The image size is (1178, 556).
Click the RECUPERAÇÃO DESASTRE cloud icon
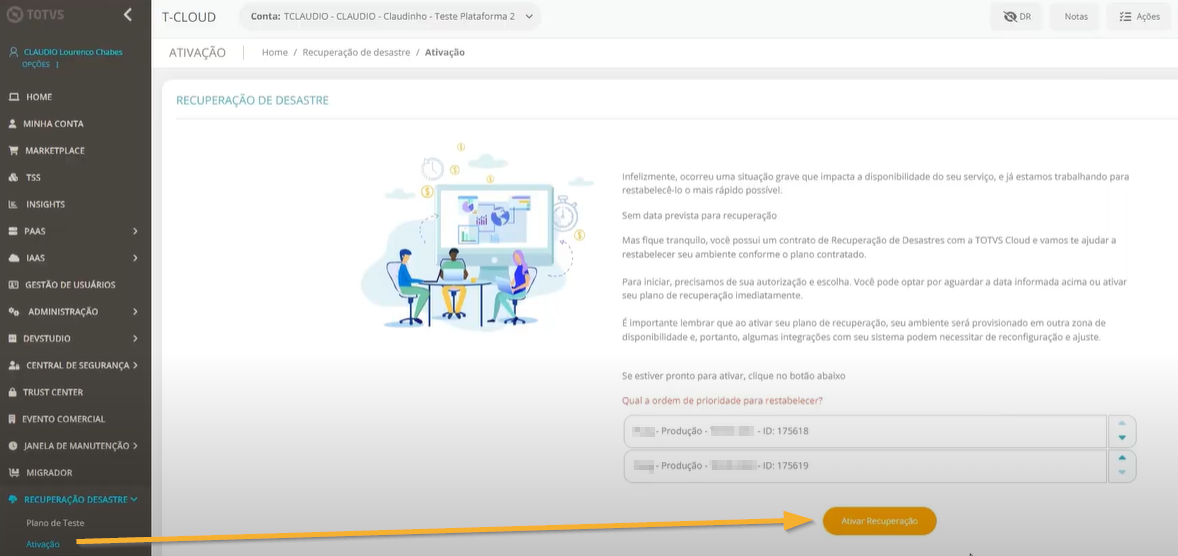click(x=13, y=500)
